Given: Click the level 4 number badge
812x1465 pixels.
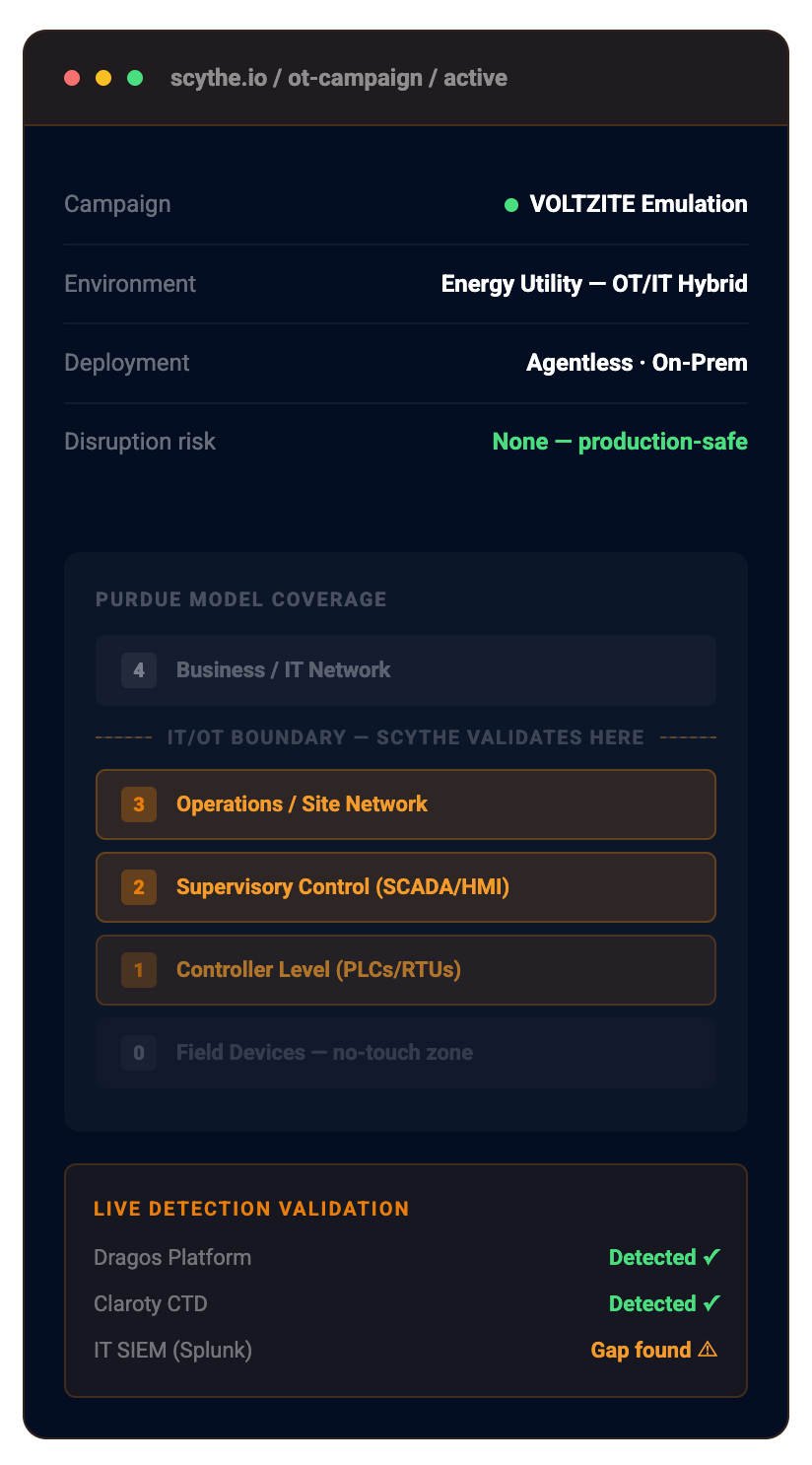Looking at the screenshot, I should (139, 670).
